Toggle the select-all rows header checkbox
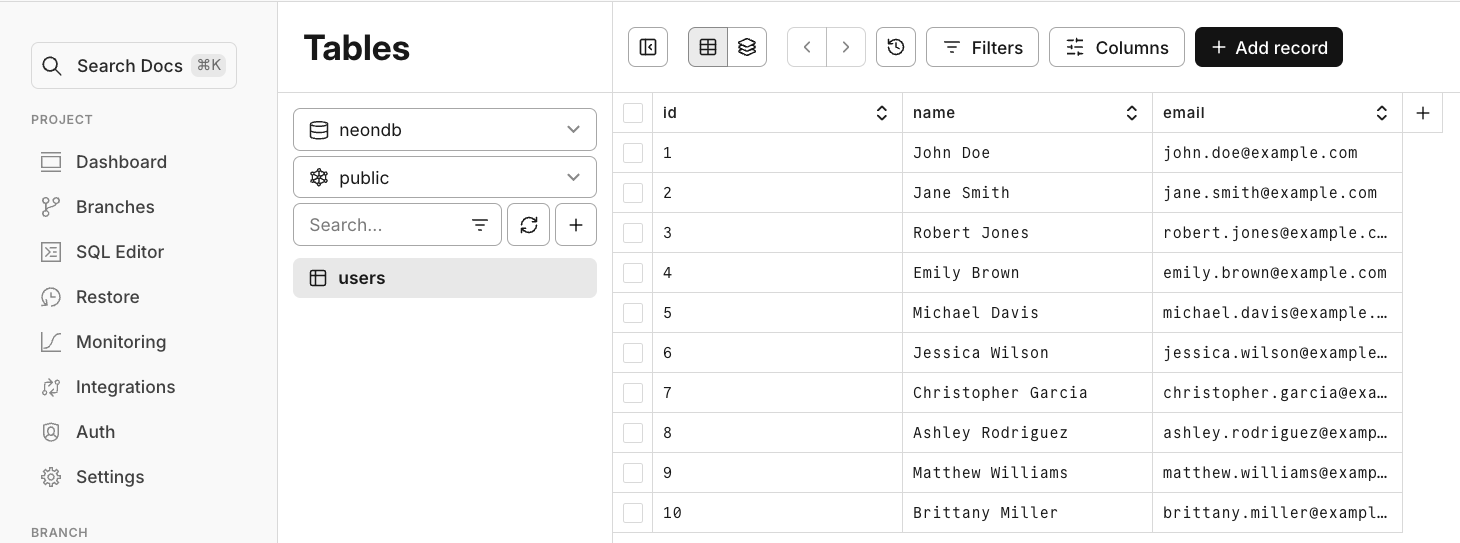Screen dimensions: 1460x543 pyautogui.click(x=633, y=113)
